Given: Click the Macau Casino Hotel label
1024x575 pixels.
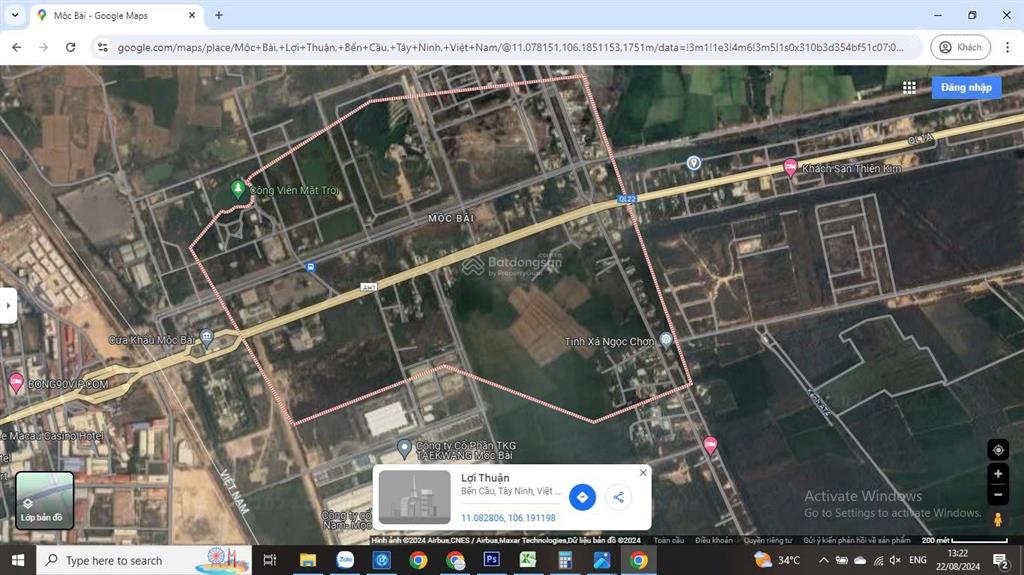Looking at the screenshot, I should point(52,436).
